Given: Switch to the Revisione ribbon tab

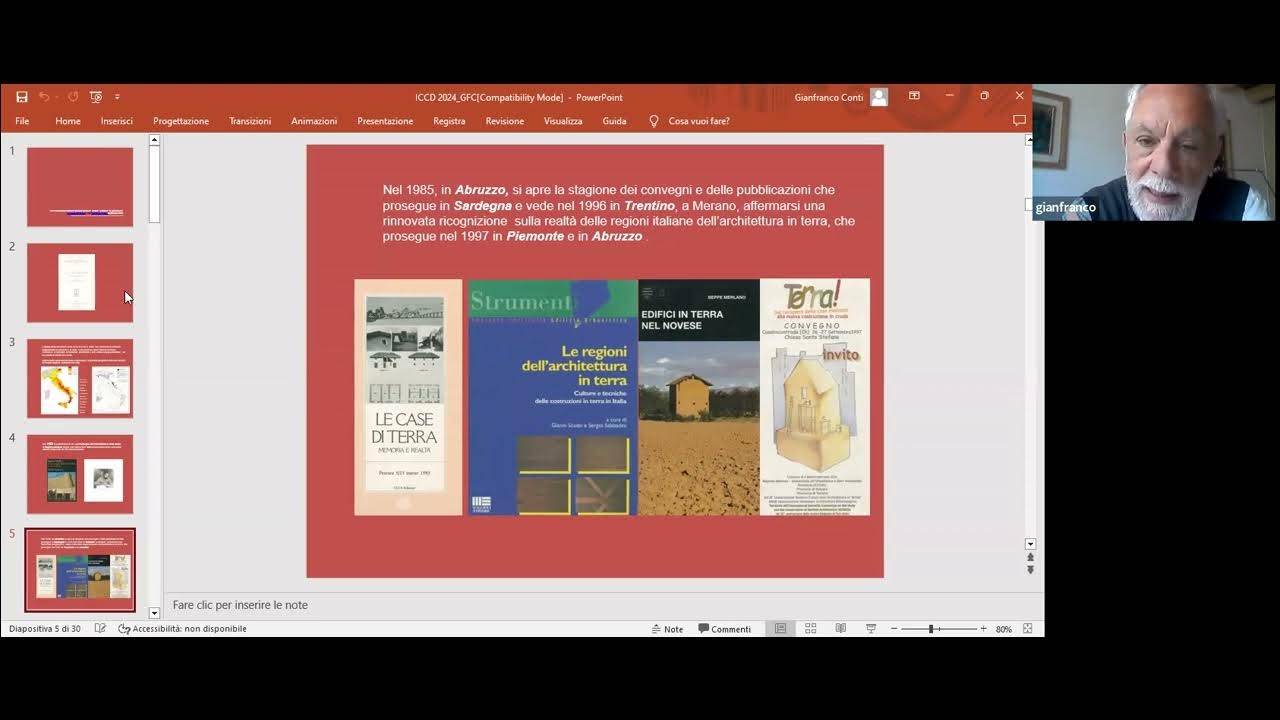Looking at the screenshot, I should [x=505, y=121].
